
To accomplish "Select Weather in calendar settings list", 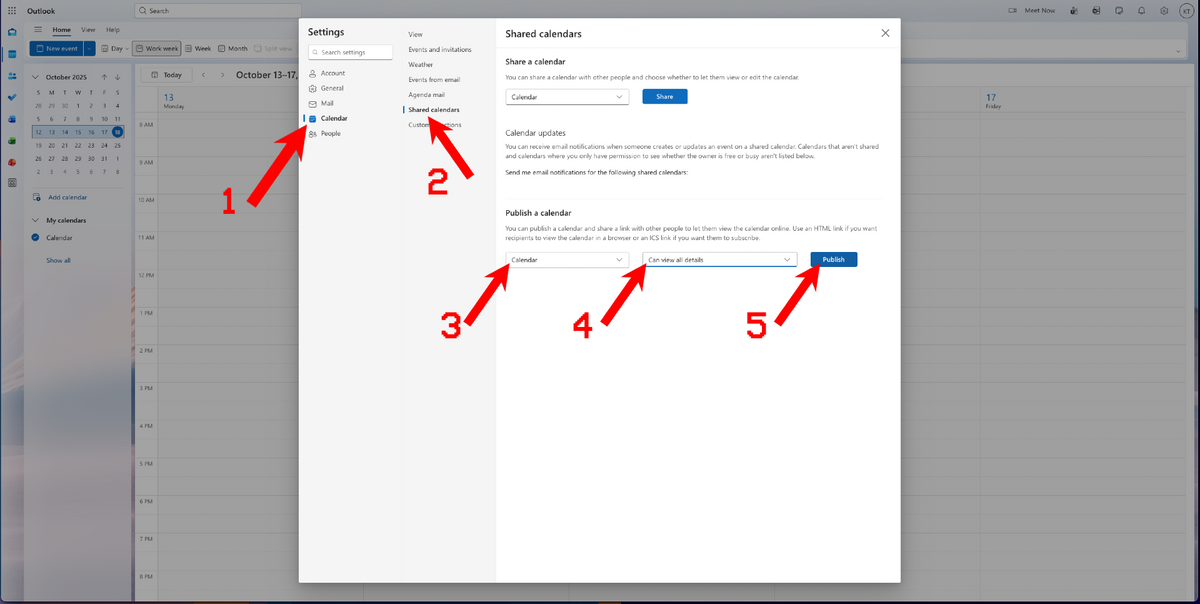I will pos(420,64).
